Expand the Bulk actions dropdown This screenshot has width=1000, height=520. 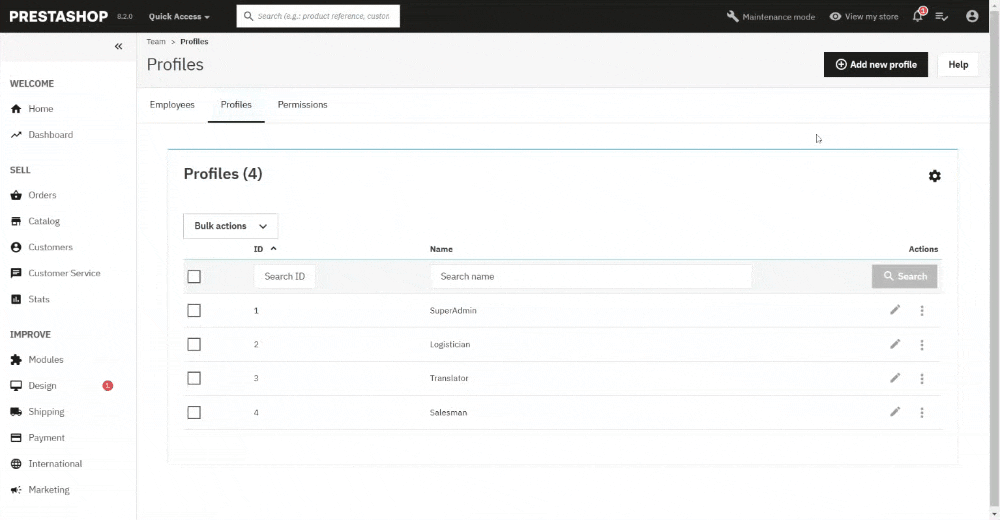tap(230, 226)
